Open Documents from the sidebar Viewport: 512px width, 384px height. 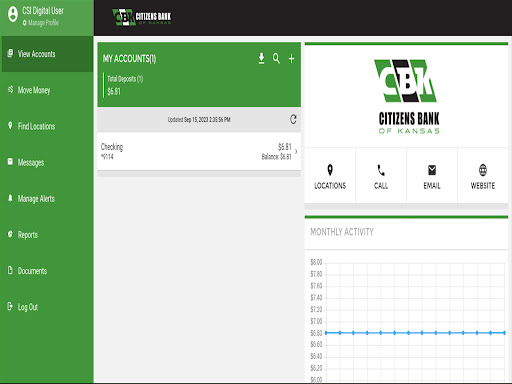47,271
